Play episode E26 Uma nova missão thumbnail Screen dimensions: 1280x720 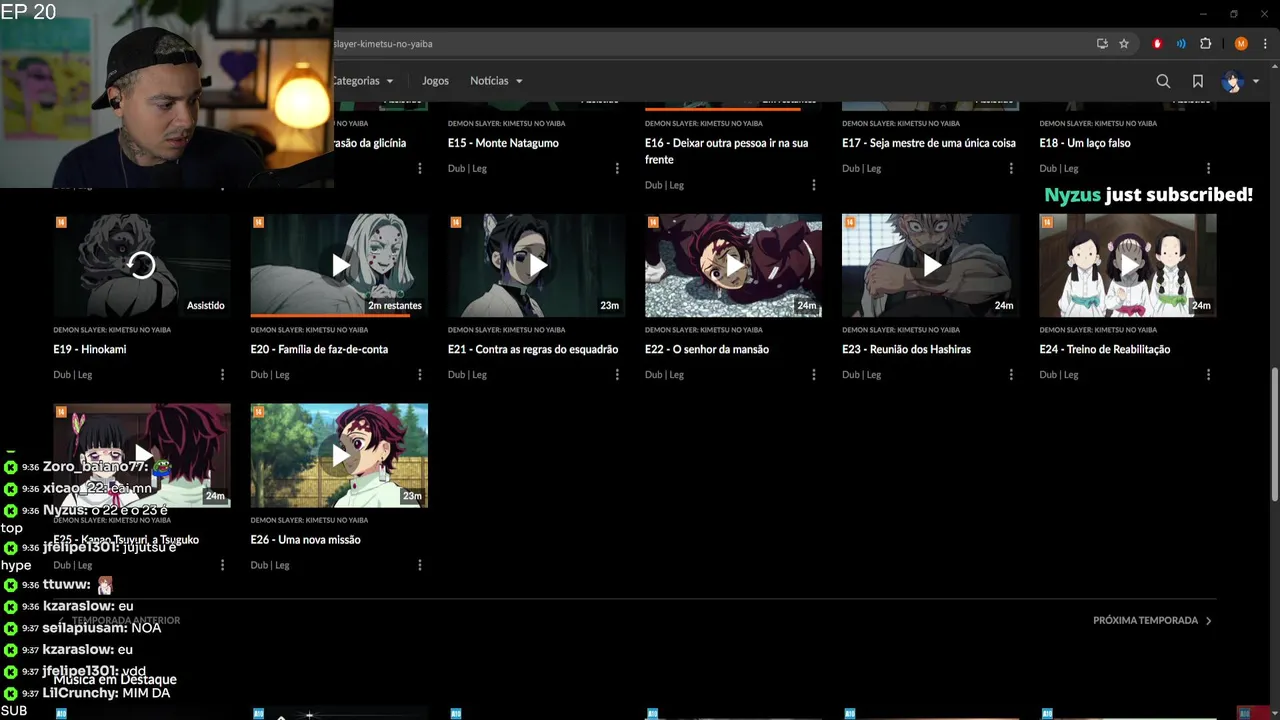click(339, 455)
